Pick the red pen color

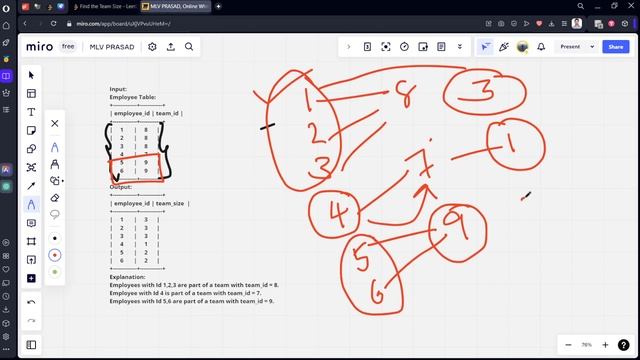[x=55, y=255]
